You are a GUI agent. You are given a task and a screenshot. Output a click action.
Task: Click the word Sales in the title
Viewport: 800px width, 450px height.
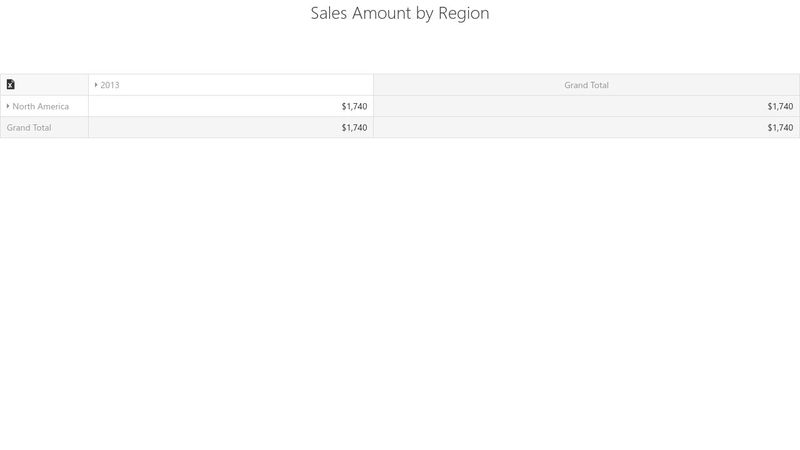(329, 13)
